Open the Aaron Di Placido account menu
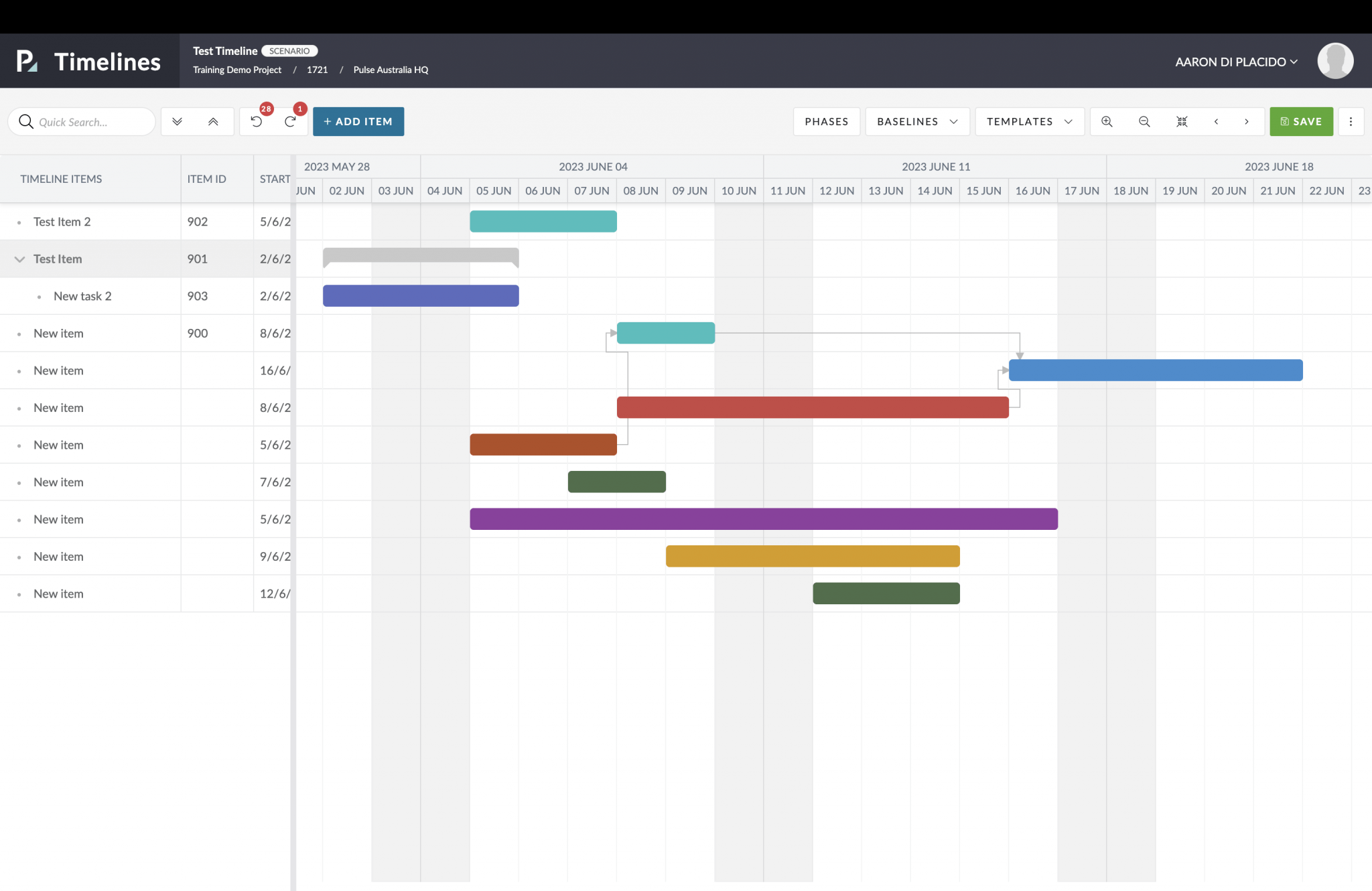The height and width of the screenshot is (891, 1372). (x=1235, y=61)
